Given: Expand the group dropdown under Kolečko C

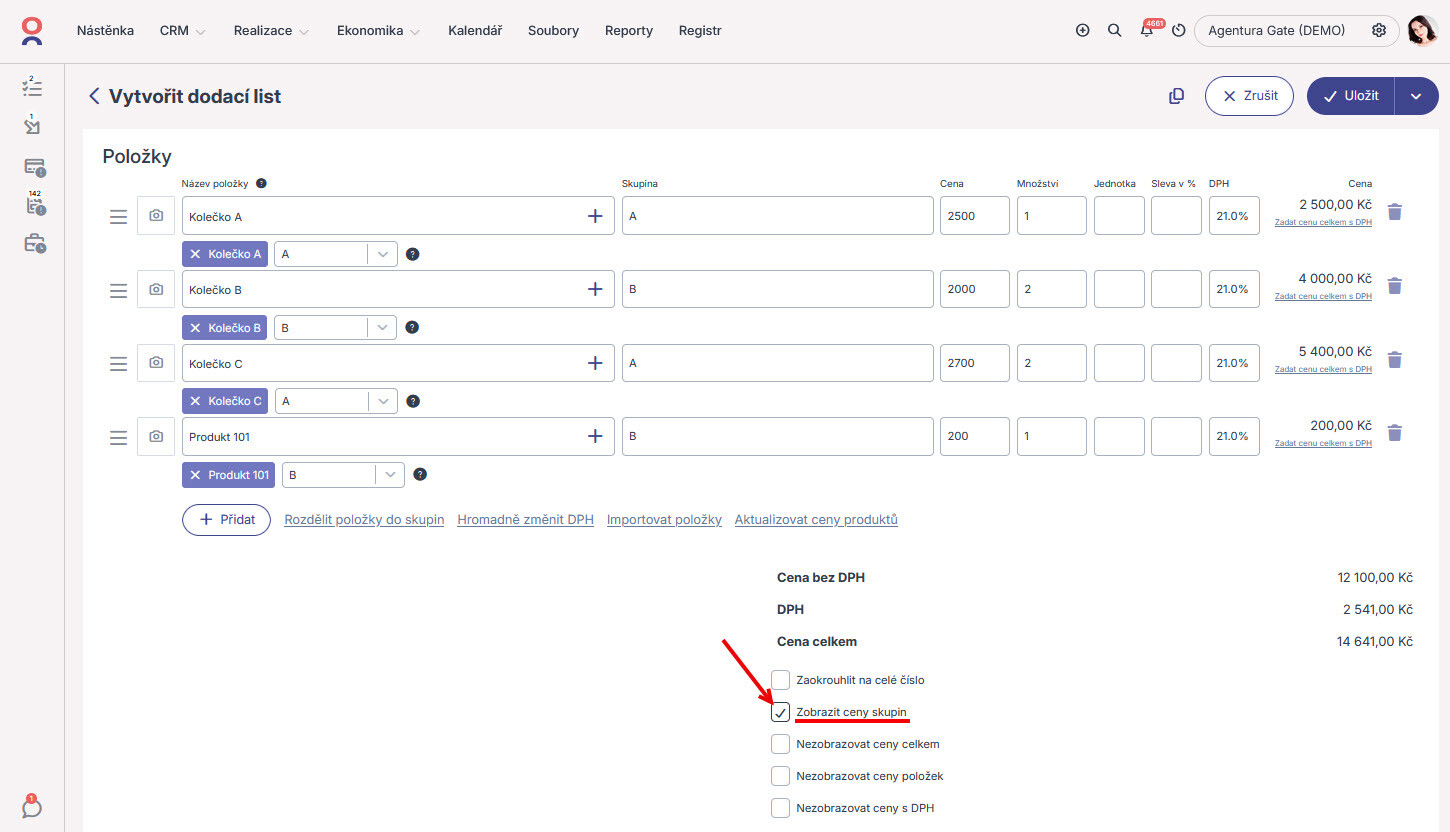Looking at the screenshot, I should point(383,401).
